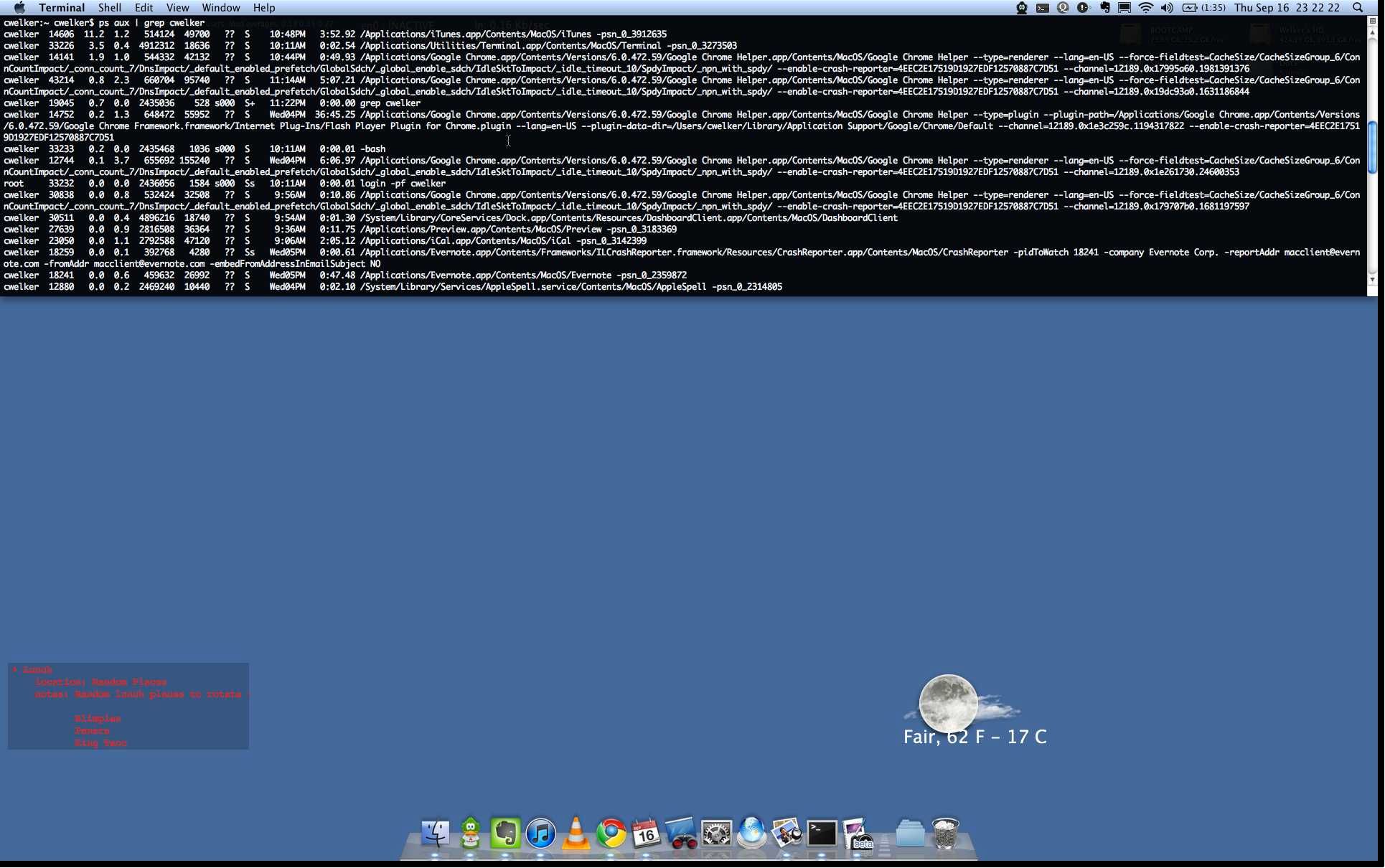This screenshot has height=868, width=1385.
Task: Click the Terminal.app process path line
Action: click(x=370, y=45)
